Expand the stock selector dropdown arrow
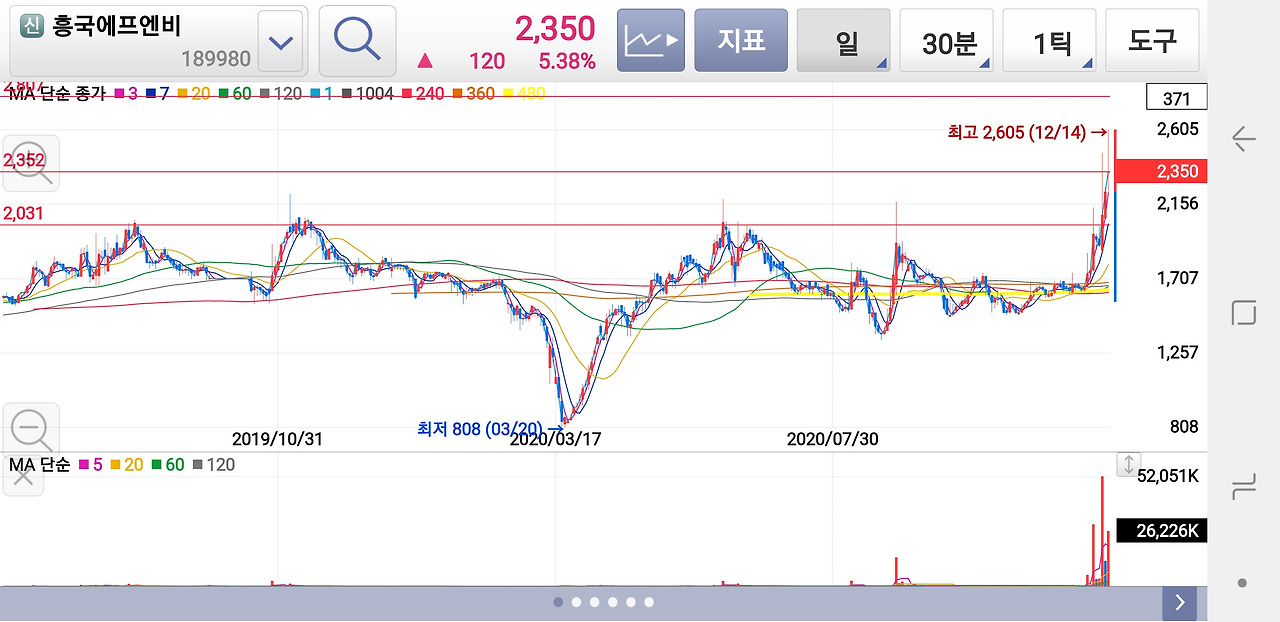 281,42
